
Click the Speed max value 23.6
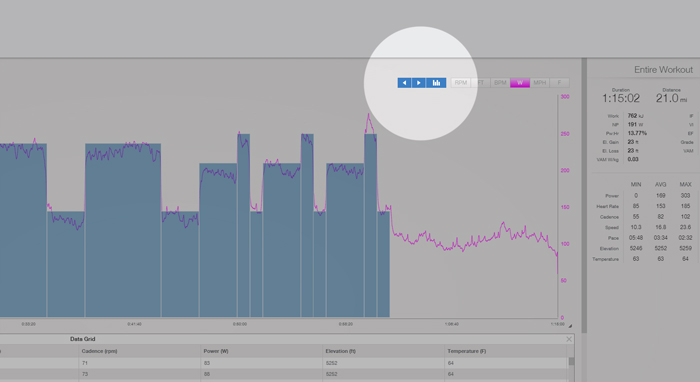685,227
